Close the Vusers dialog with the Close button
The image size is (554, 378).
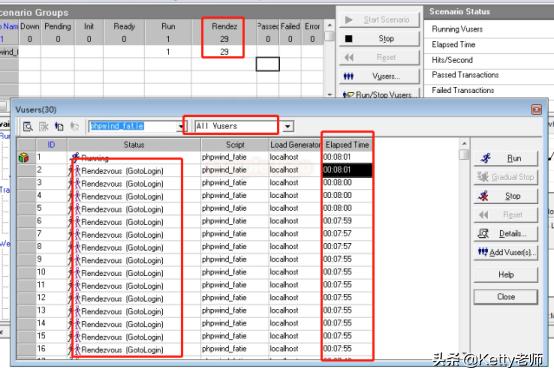(x=506, y=297)
